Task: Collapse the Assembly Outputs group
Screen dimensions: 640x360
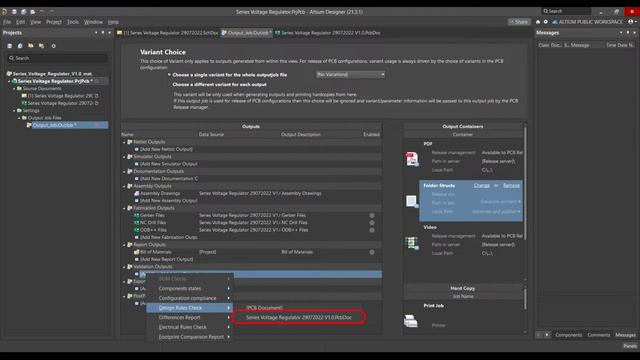Action: pyautogui.click(x=124, y=186)
